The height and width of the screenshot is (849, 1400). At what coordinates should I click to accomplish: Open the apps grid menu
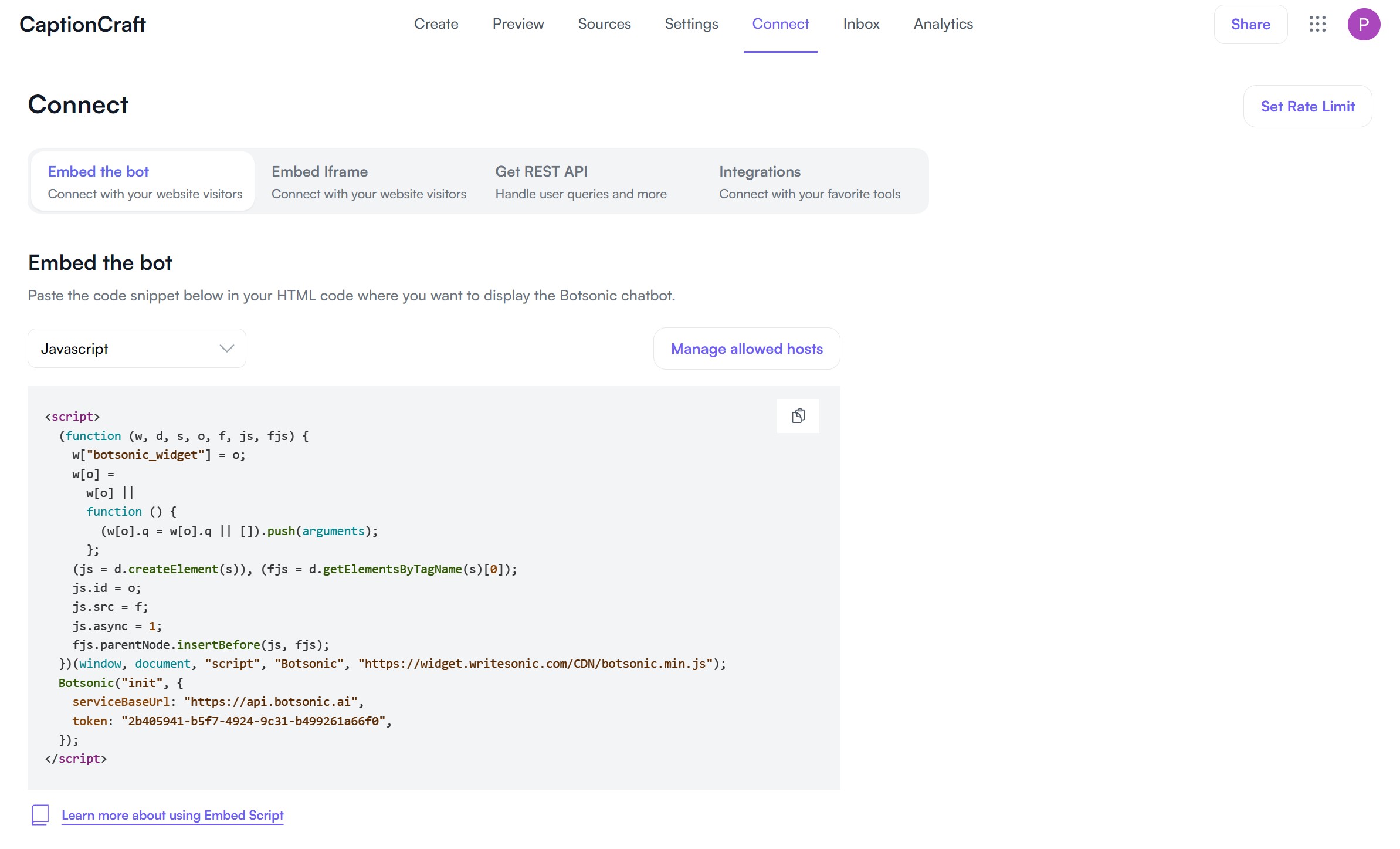1317,24
